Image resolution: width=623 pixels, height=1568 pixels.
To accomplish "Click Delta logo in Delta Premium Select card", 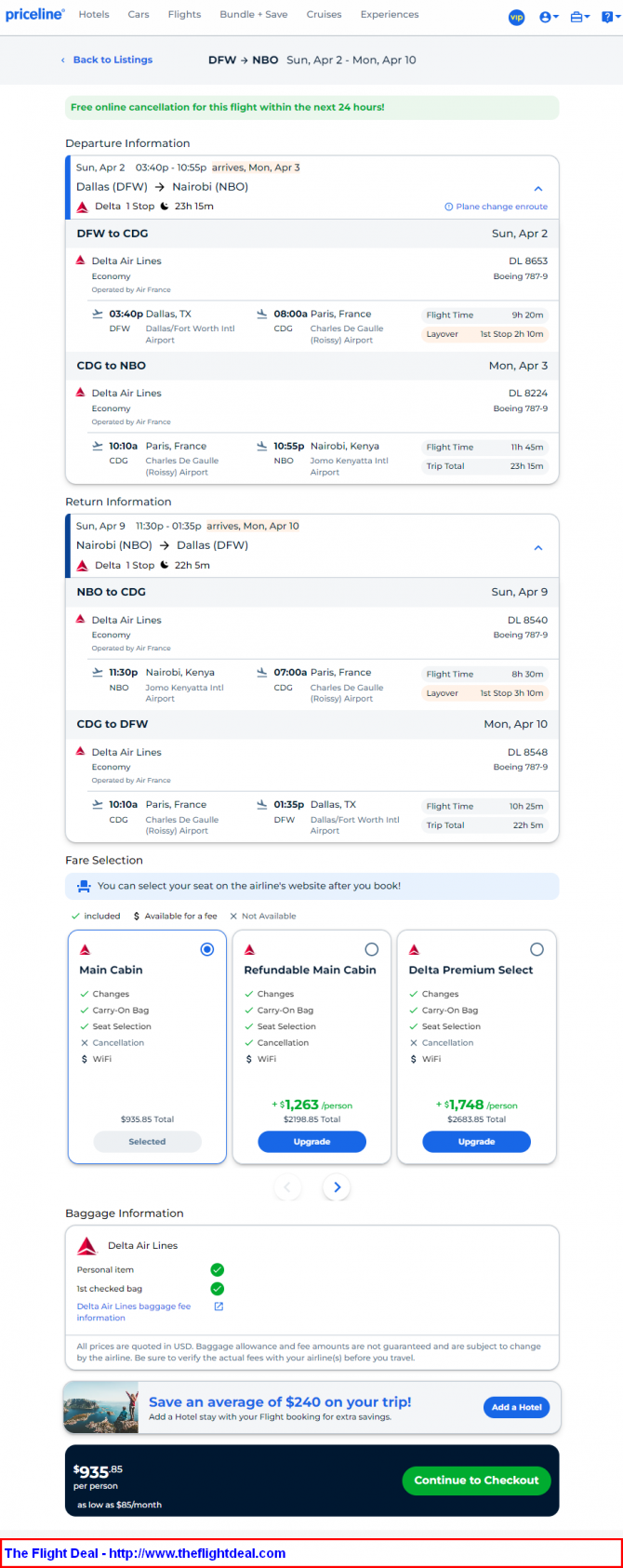I will [x=414, y=949].
